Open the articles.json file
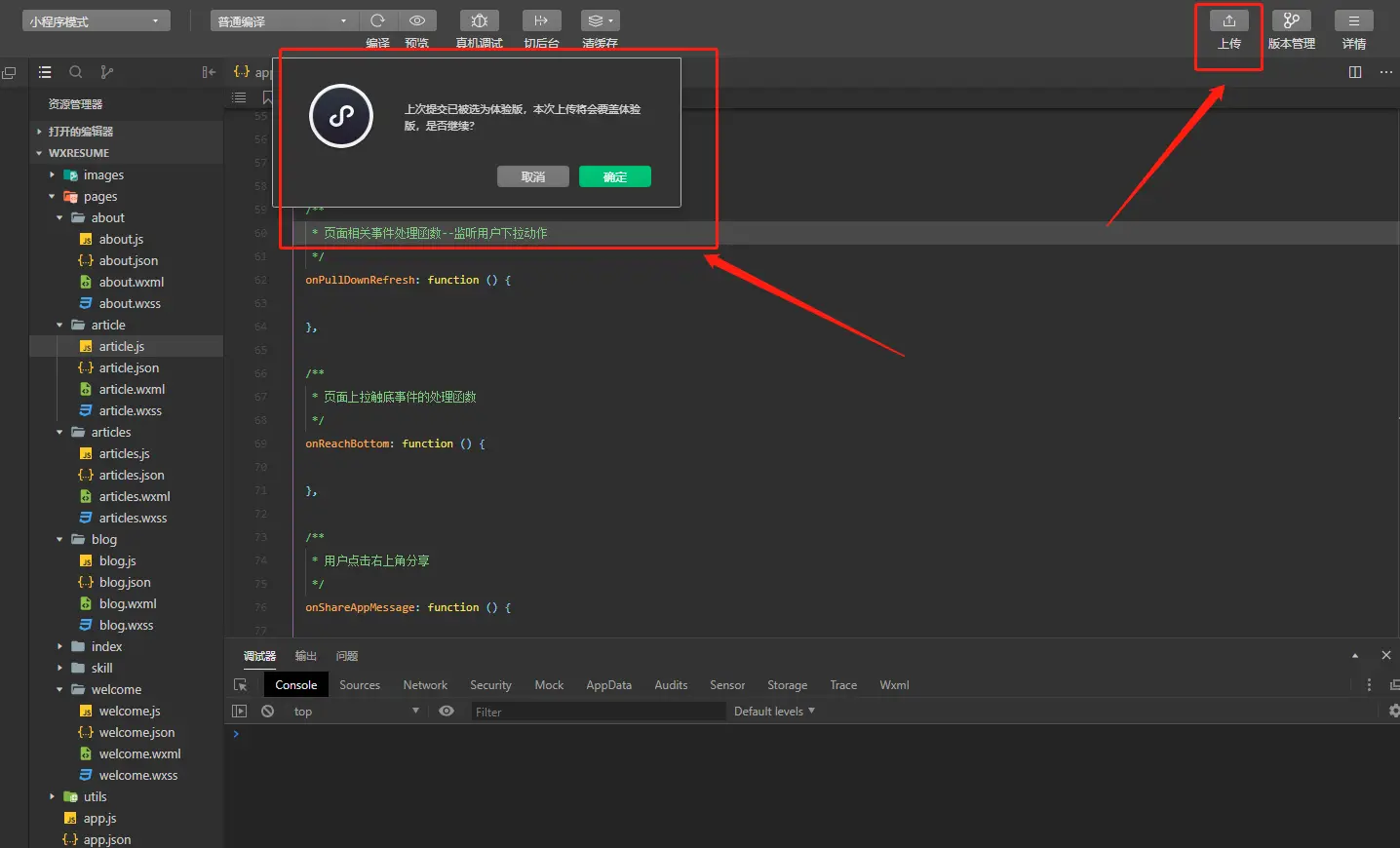 tap(132, 476)
